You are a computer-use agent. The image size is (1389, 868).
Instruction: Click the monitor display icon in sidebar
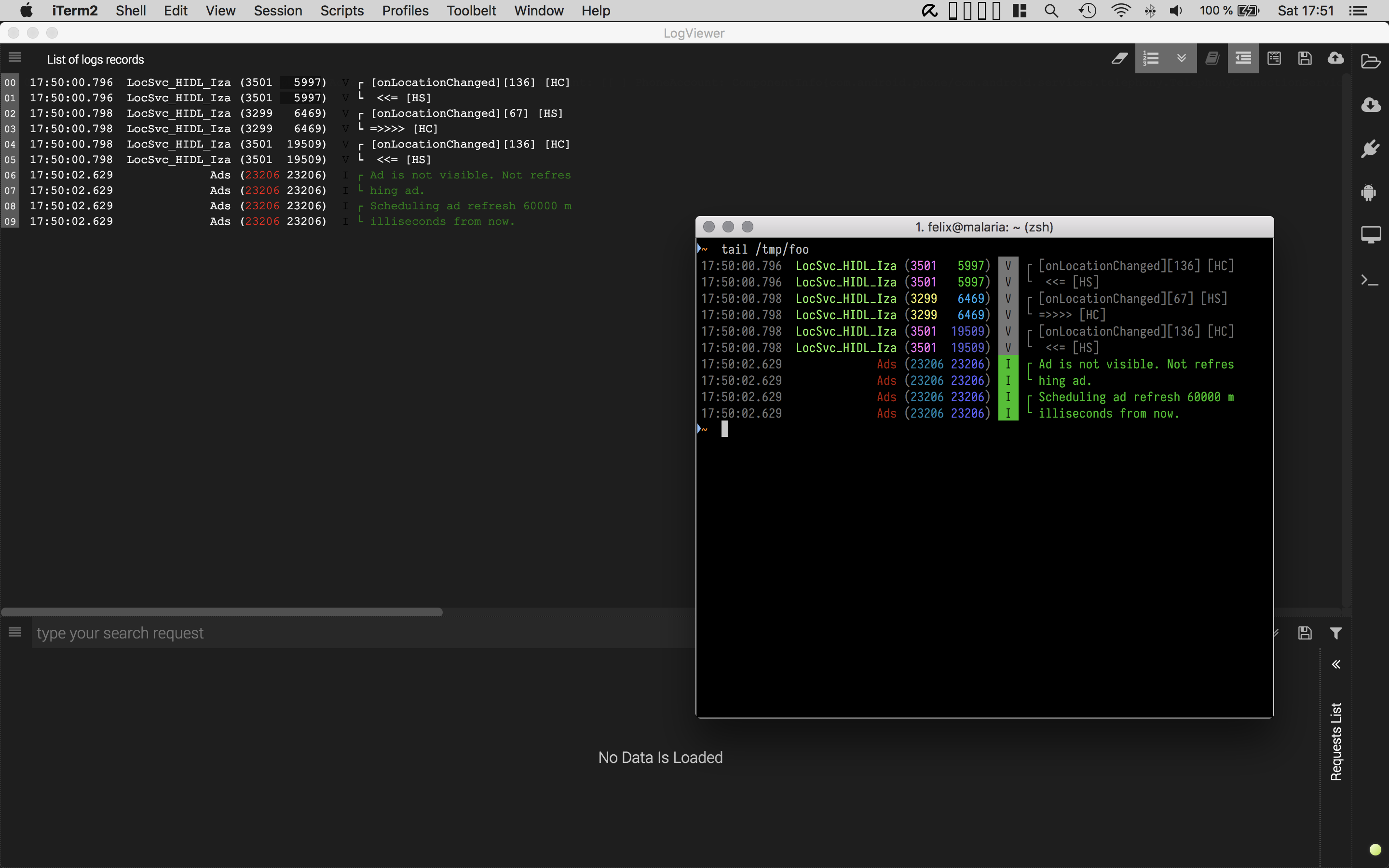pos(1370,235)
